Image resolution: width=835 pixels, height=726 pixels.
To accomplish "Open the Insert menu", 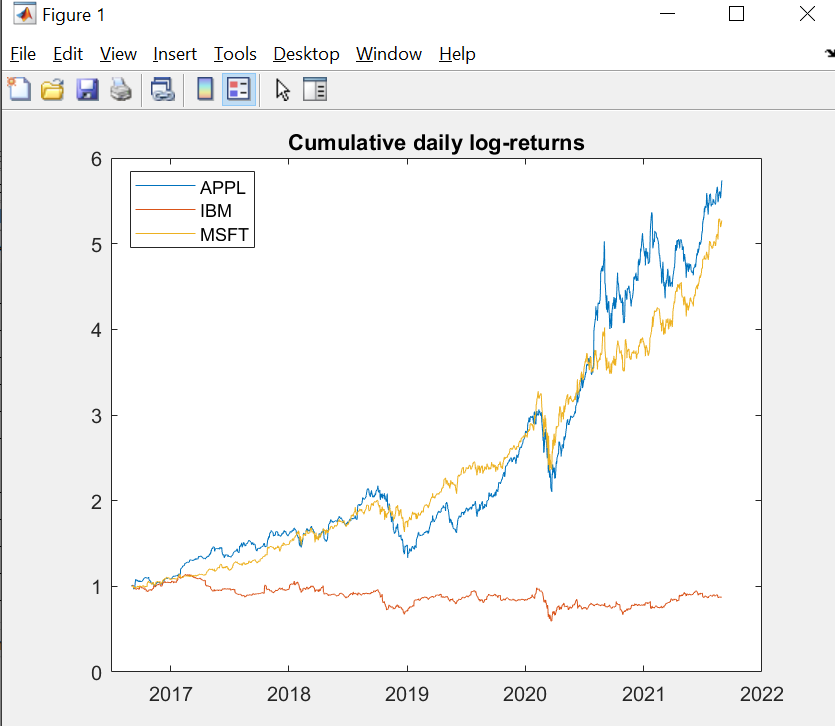I will click(x=175, y=54).
